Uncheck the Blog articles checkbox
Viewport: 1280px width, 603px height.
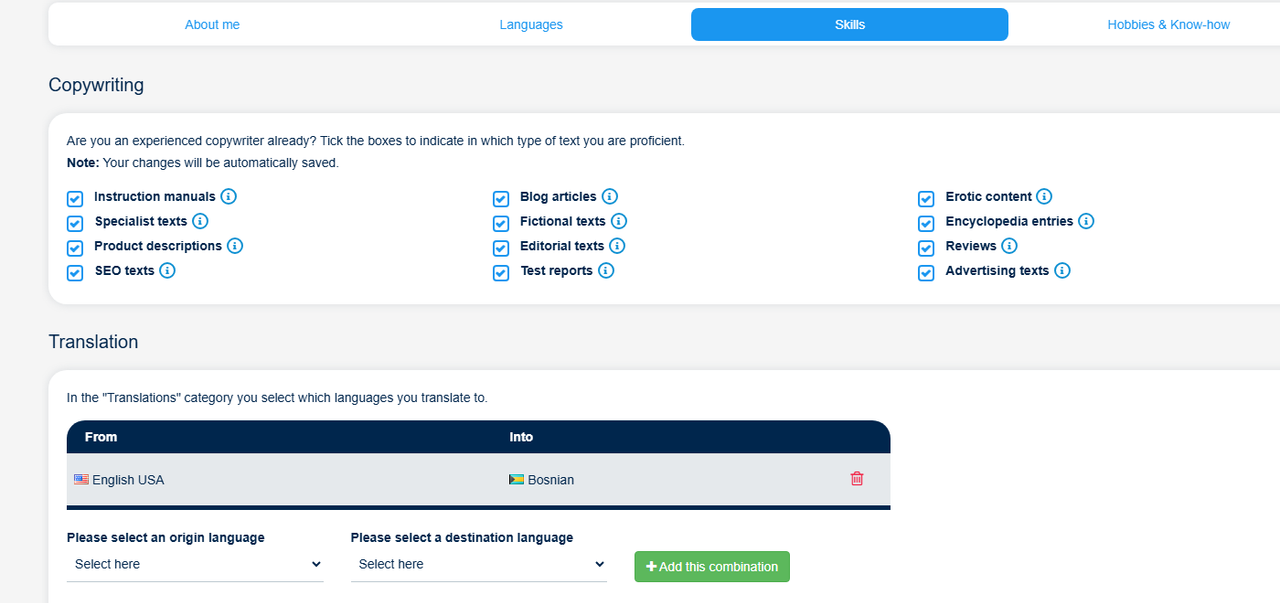point(501,199)
